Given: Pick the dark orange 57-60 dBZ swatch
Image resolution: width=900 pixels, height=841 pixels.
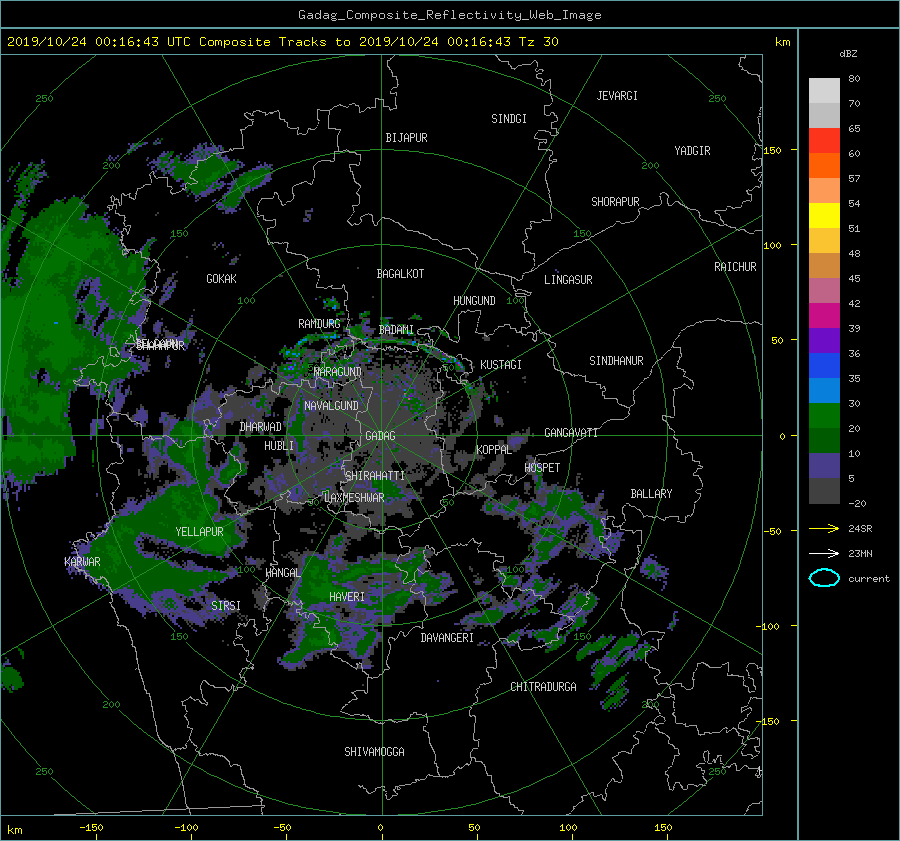Looking at the screenshot, I should [824, 166].
